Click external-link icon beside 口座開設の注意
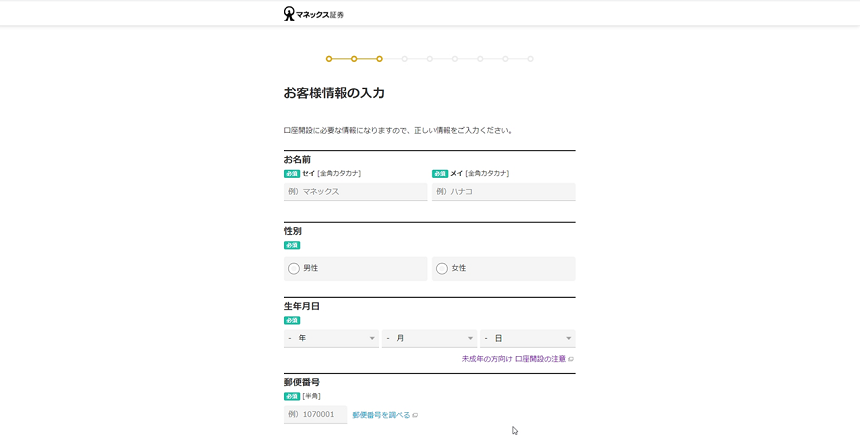The width and height of the screenshot is (860, 439). pos(571,359)
